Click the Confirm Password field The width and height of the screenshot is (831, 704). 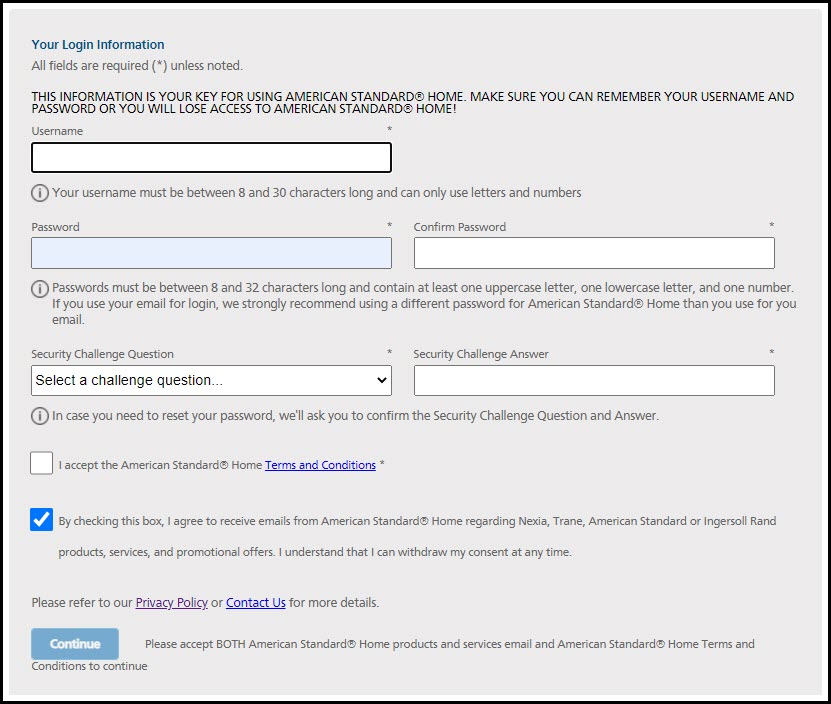click(x=594, y=253)
